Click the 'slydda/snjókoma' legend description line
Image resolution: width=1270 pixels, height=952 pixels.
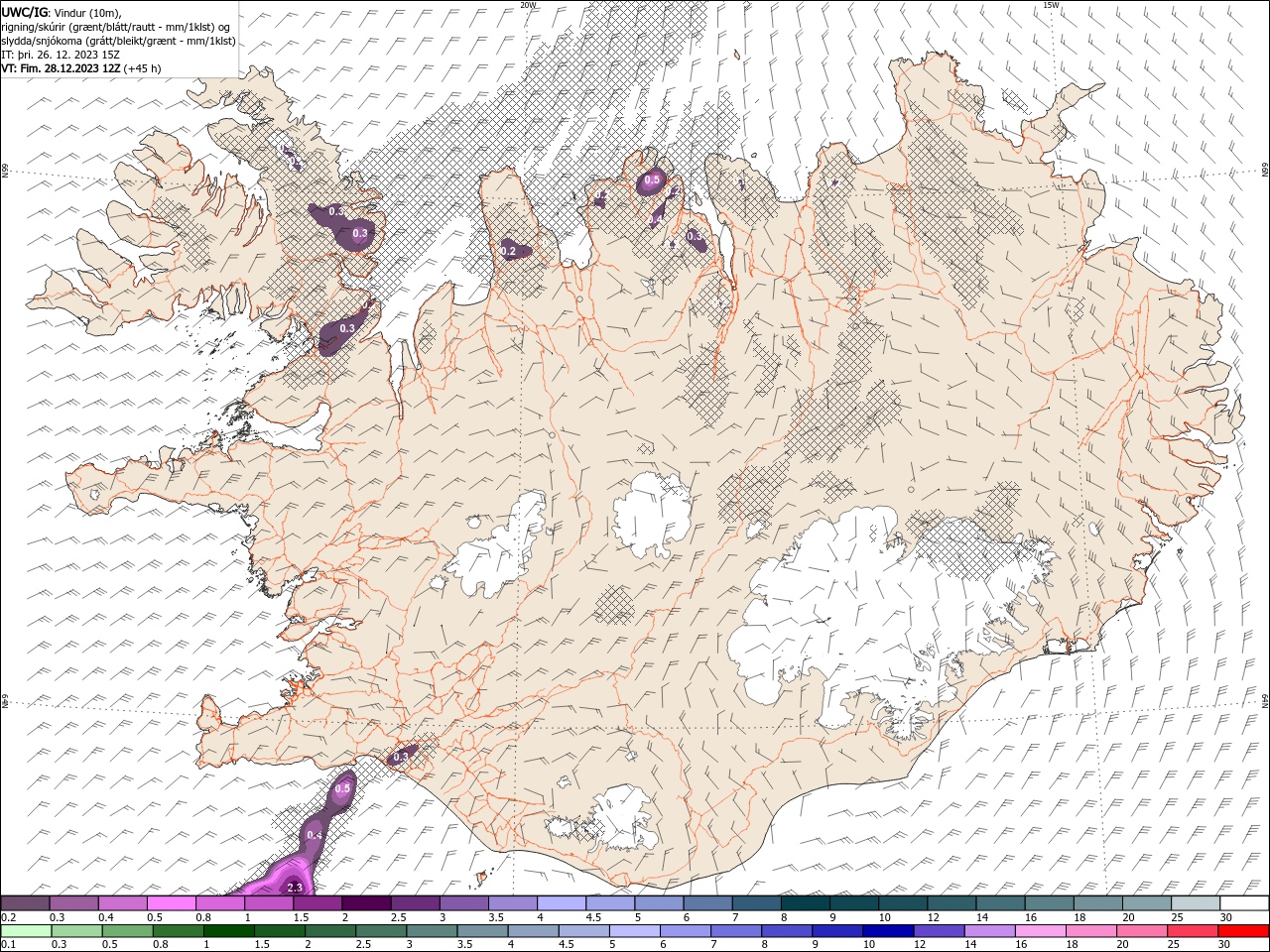click(118, 41)
